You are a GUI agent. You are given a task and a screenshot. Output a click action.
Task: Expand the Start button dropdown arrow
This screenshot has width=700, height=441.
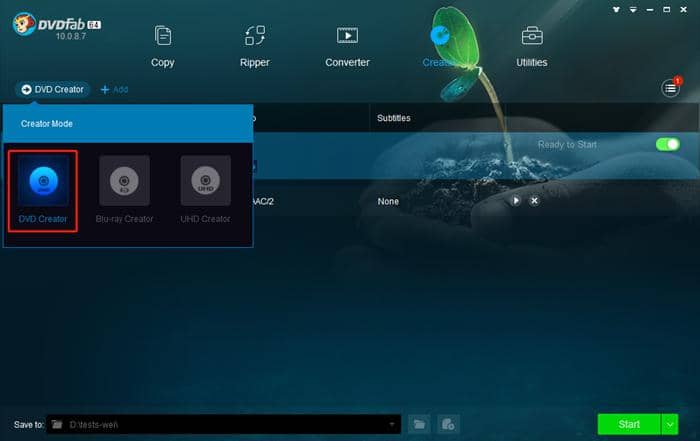tap(670, 424)
